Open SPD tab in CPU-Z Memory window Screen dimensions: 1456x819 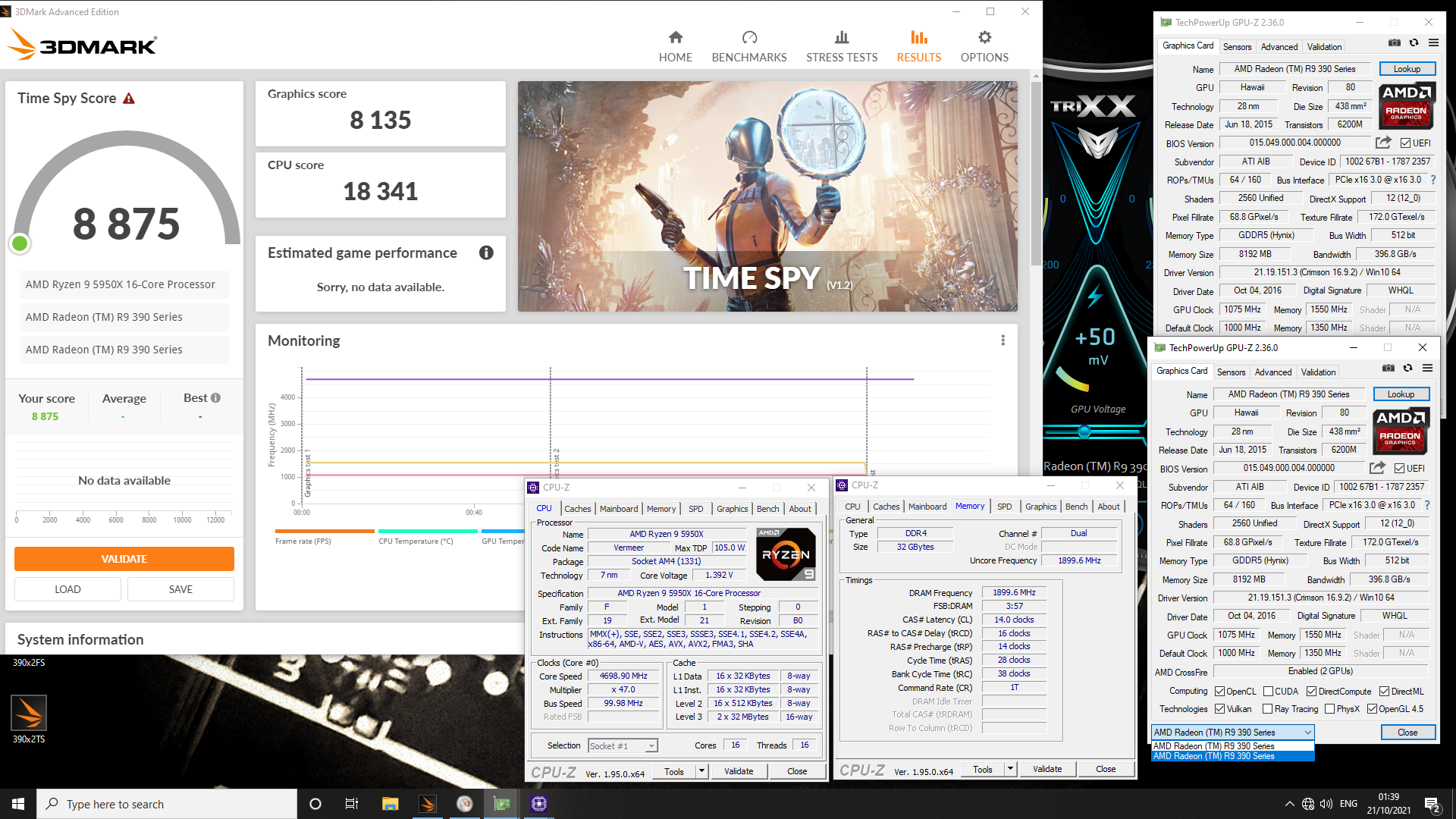point(1004,507)
